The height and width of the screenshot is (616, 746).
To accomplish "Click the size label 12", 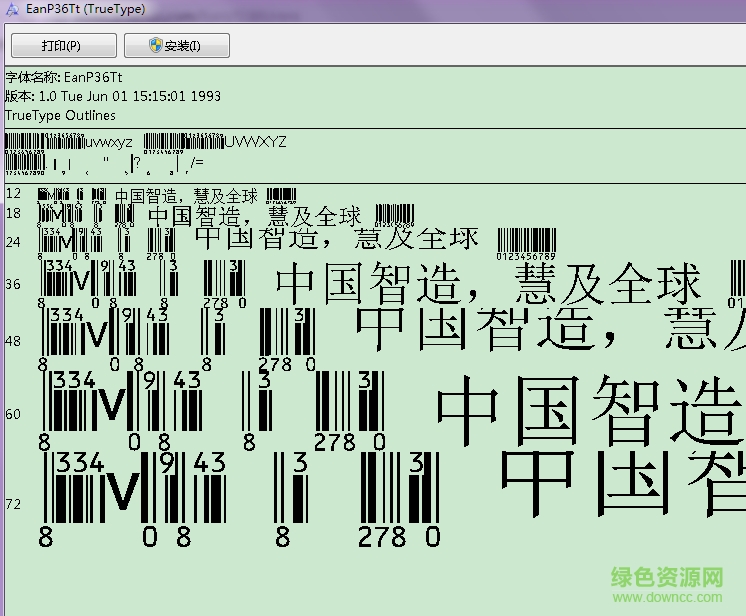I will click(x=13, y=193).
